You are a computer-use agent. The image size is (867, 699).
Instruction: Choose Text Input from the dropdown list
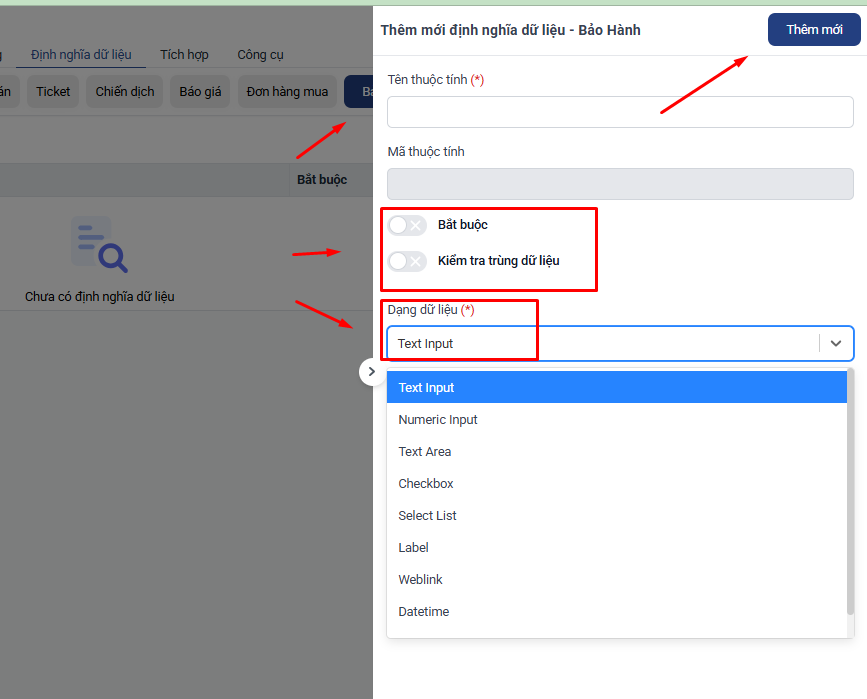[x=426, y=388]
